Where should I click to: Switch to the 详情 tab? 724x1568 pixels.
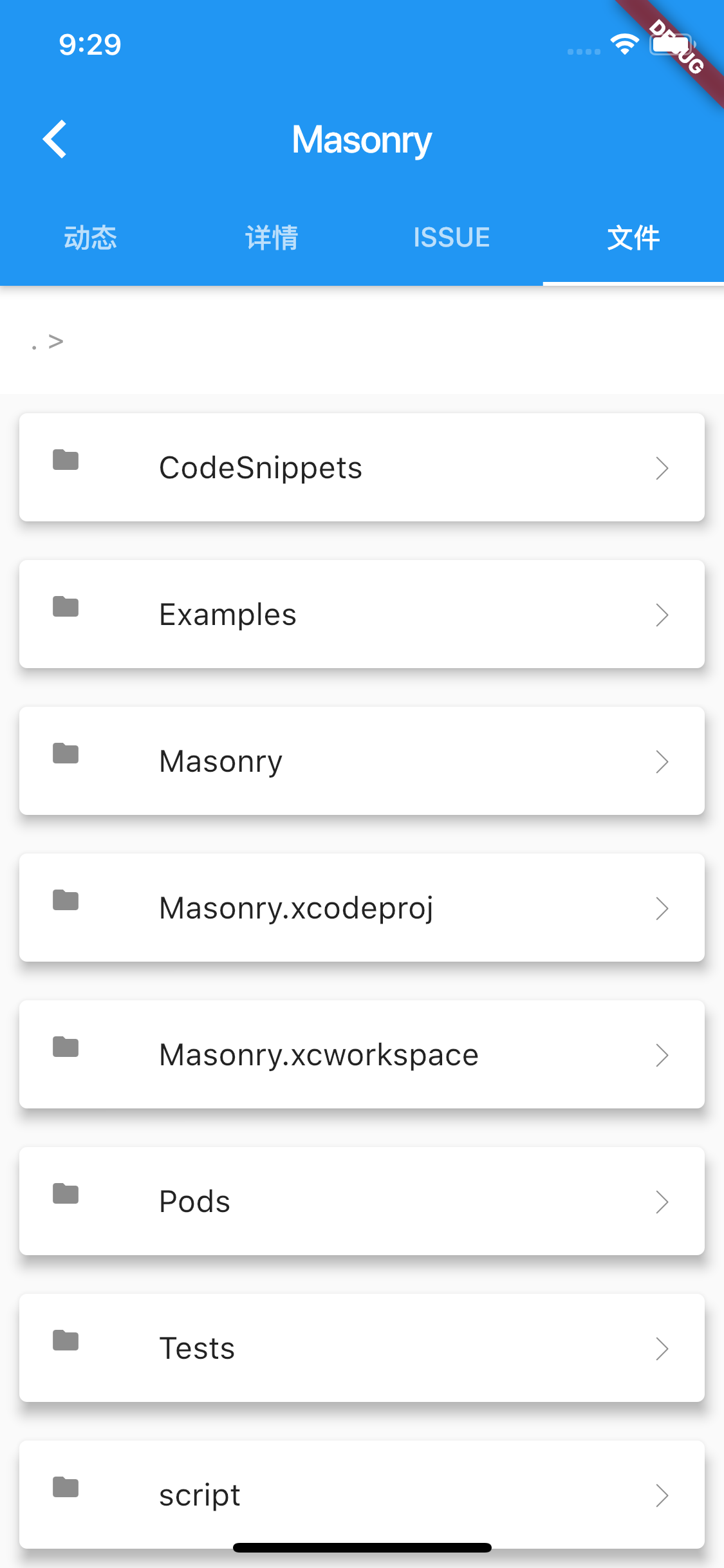click(272, 238)
